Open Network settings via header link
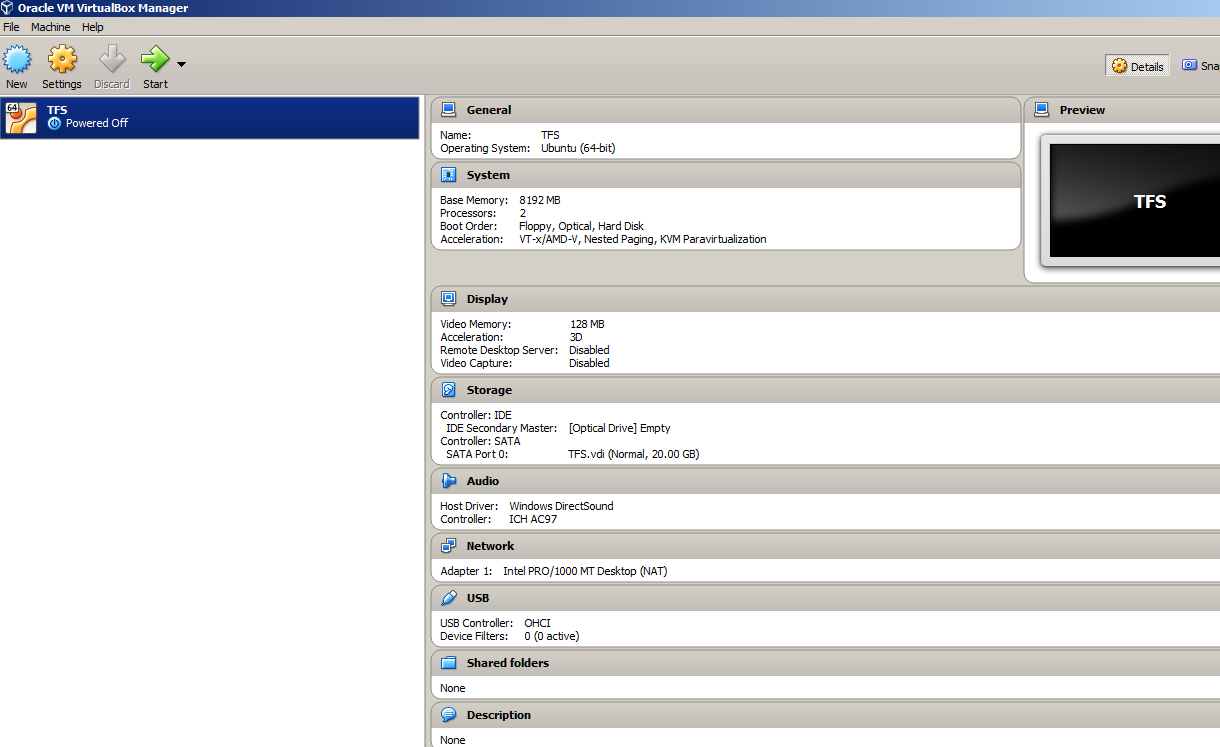1220x747 pixels. pyautogui.click(x=490, y=546)
